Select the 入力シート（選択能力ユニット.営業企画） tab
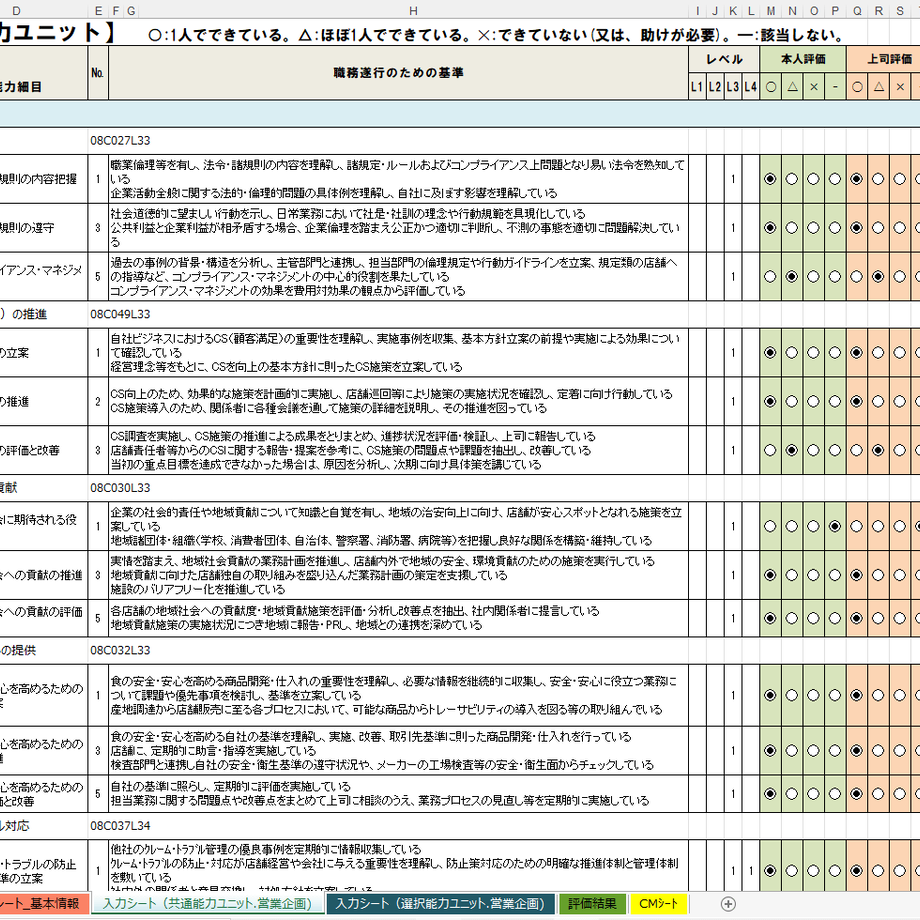The width and height of the screenshot is (920, 920). (x=440, y=904)
